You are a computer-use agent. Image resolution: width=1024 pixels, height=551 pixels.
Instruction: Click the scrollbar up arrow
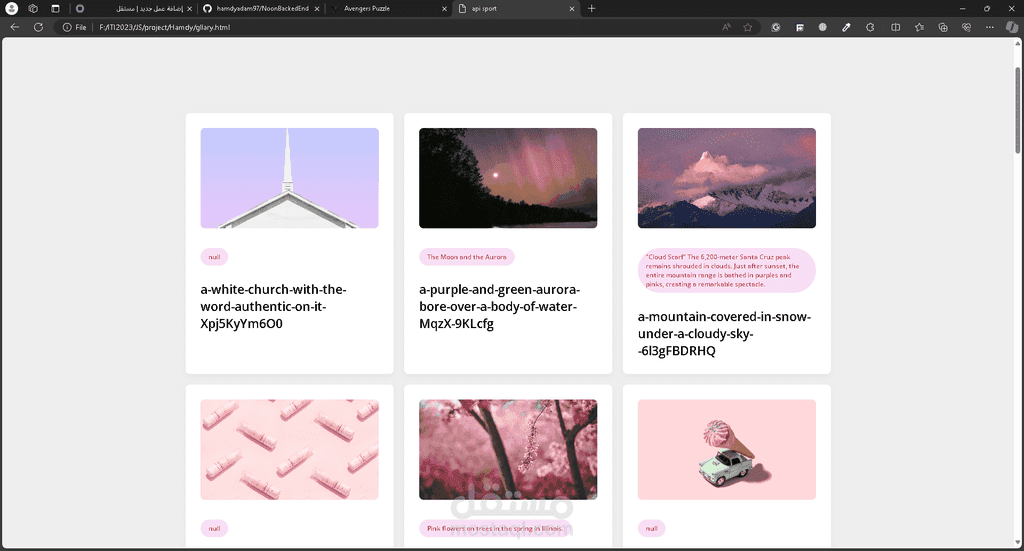point(1017,43)
